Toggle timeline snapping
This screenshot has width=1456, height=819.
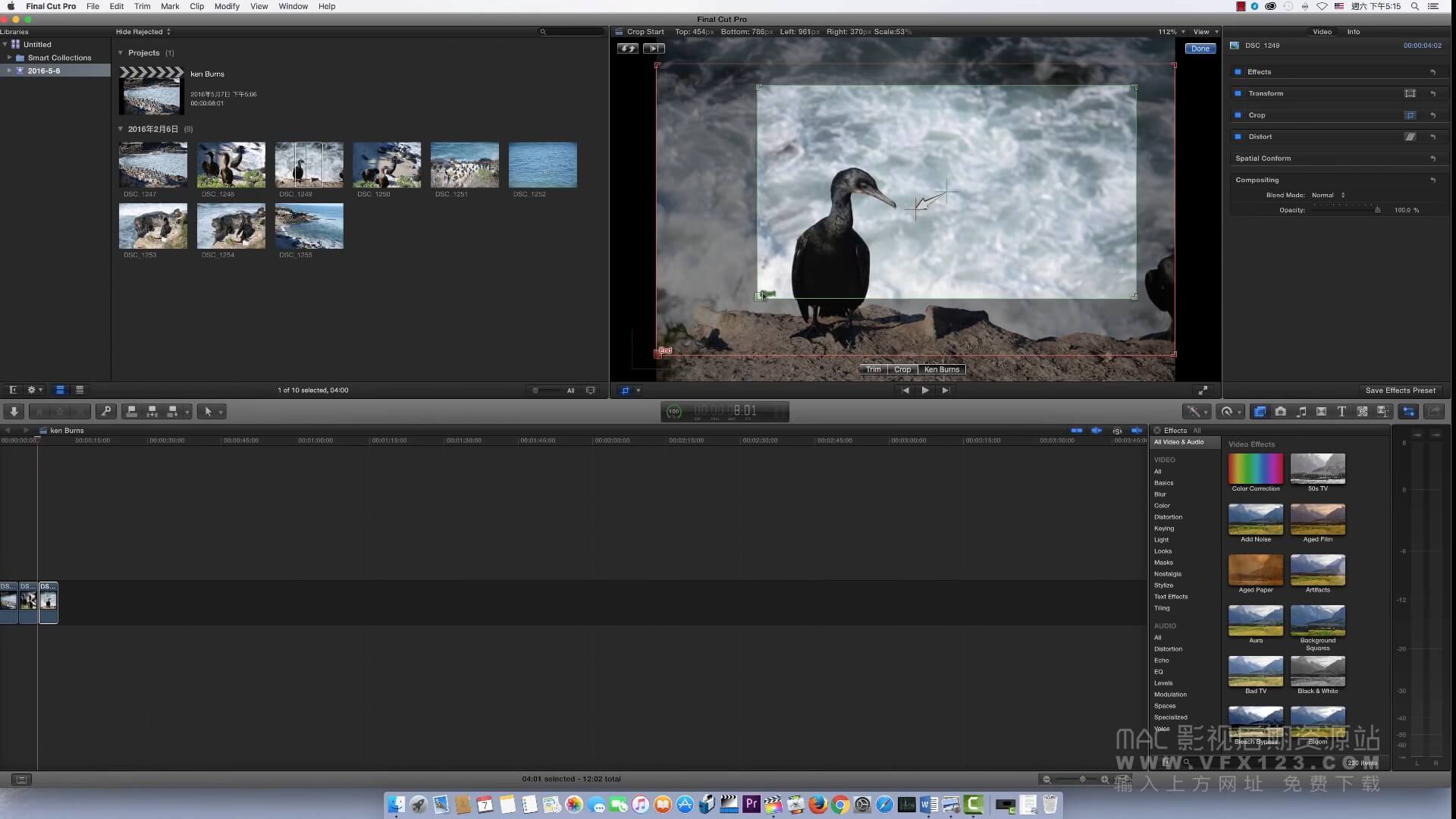[1137, 431]
